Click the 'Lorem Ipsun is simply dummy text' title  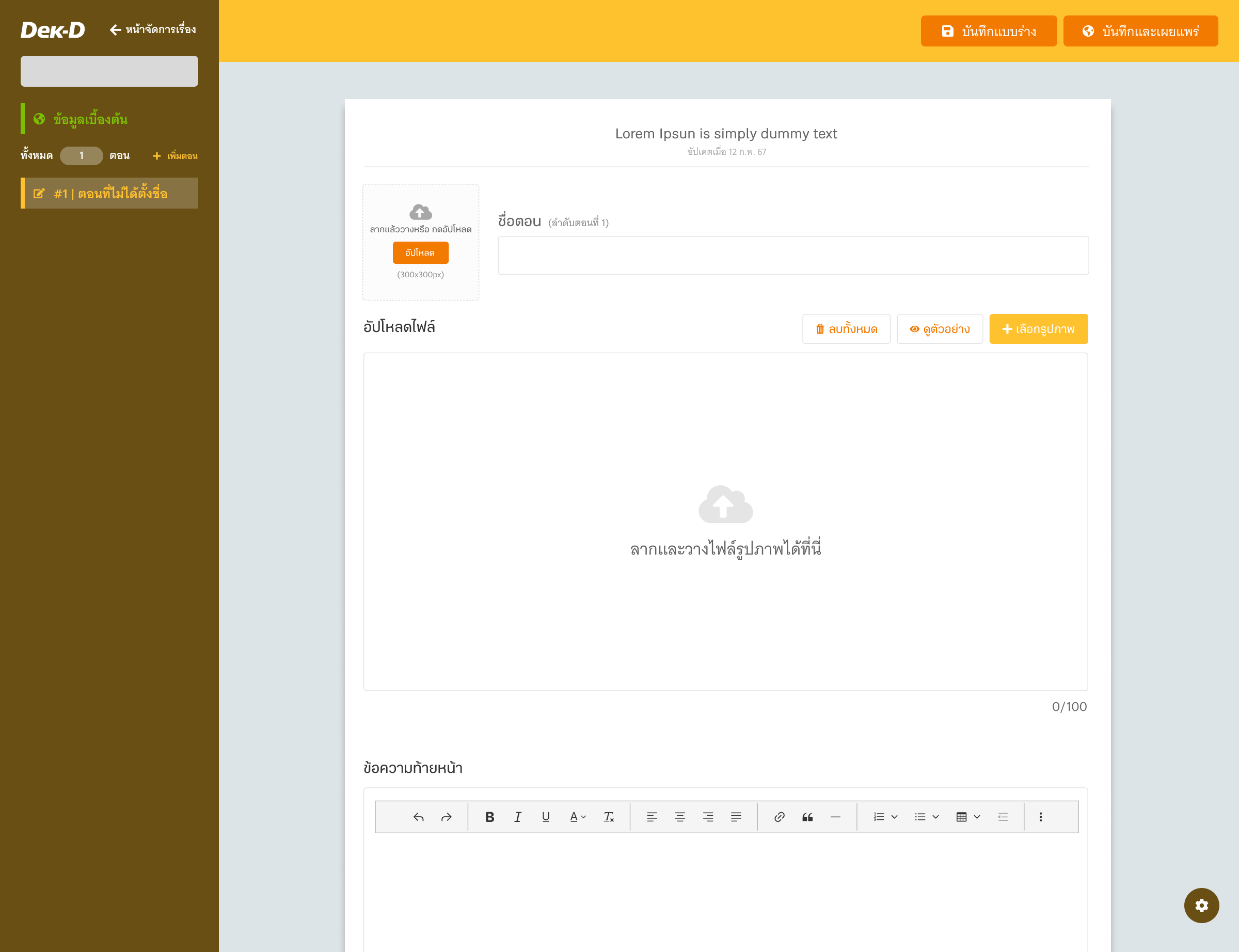726,134
